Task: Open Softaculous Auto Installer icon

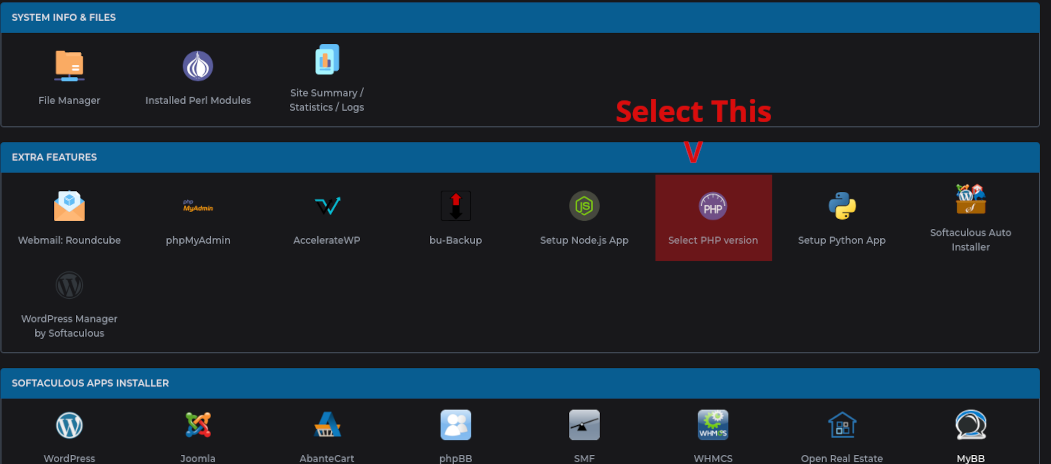Action: (x=971, y=199)
